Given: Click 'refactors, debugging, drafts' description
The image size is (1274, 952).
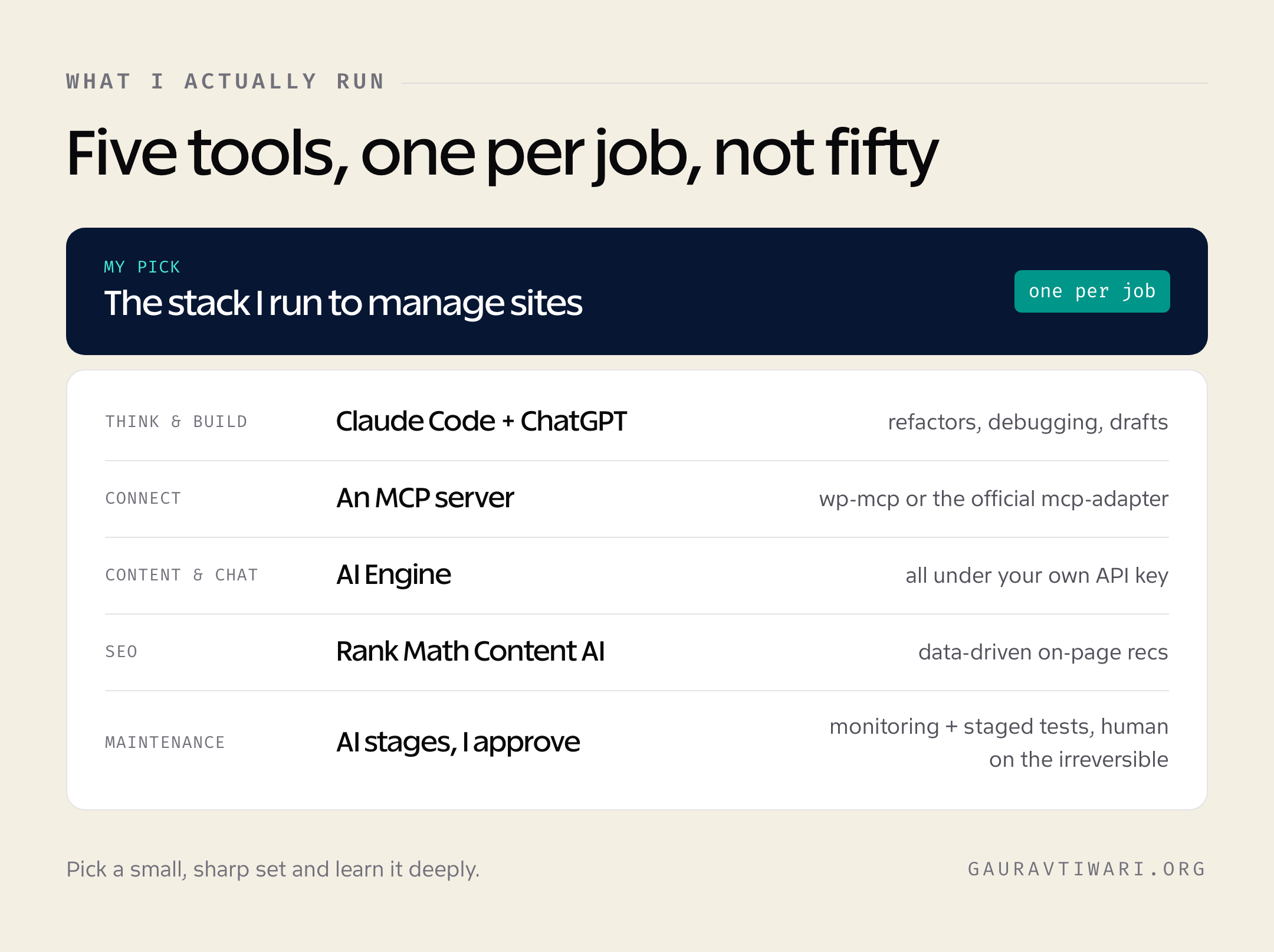Looking at the screenshot, I should 1027,422.
